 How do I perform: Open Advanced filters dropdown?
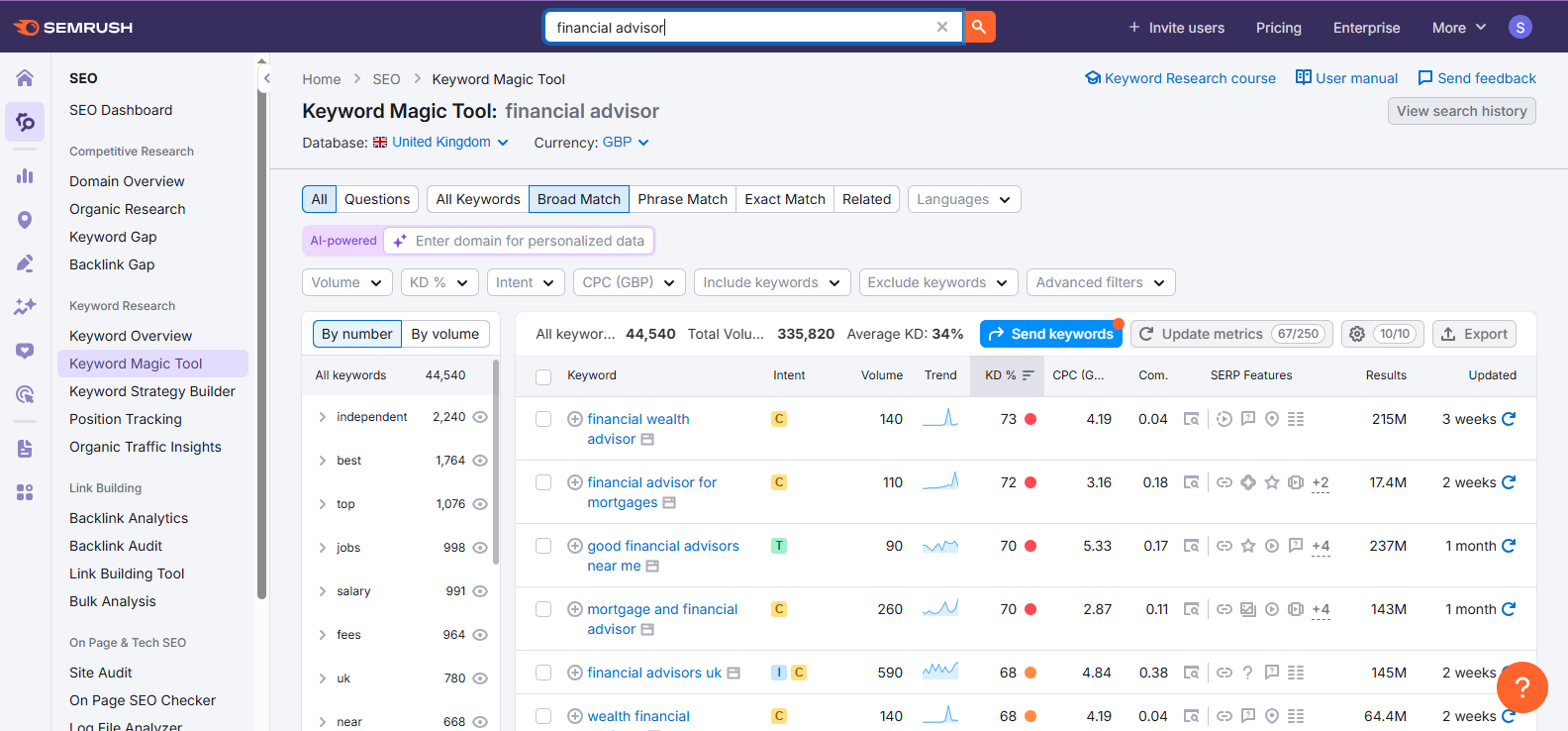coord(1101,282)
